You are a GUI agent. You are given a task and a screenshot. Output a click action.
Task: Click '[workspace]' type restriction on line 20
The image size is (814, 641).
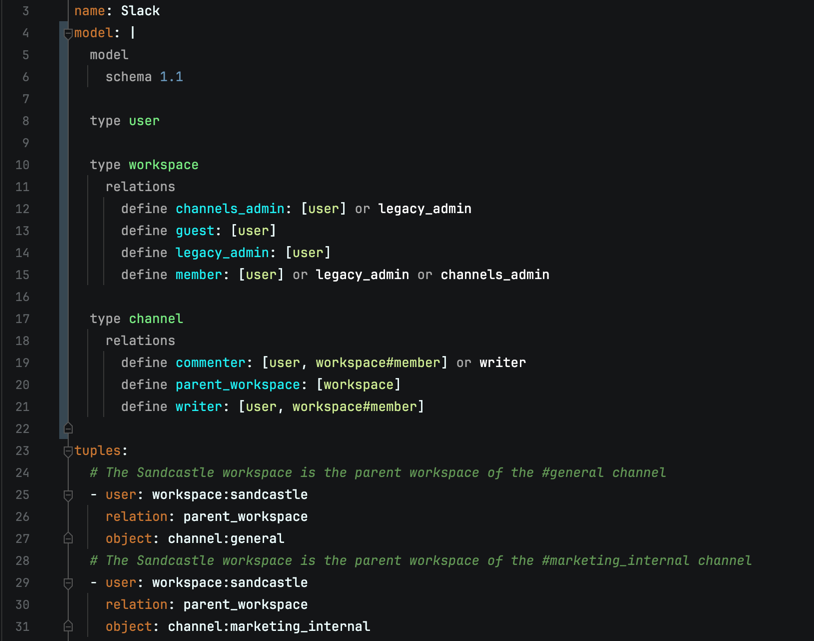pyautogui.click(x=359, y=385)
